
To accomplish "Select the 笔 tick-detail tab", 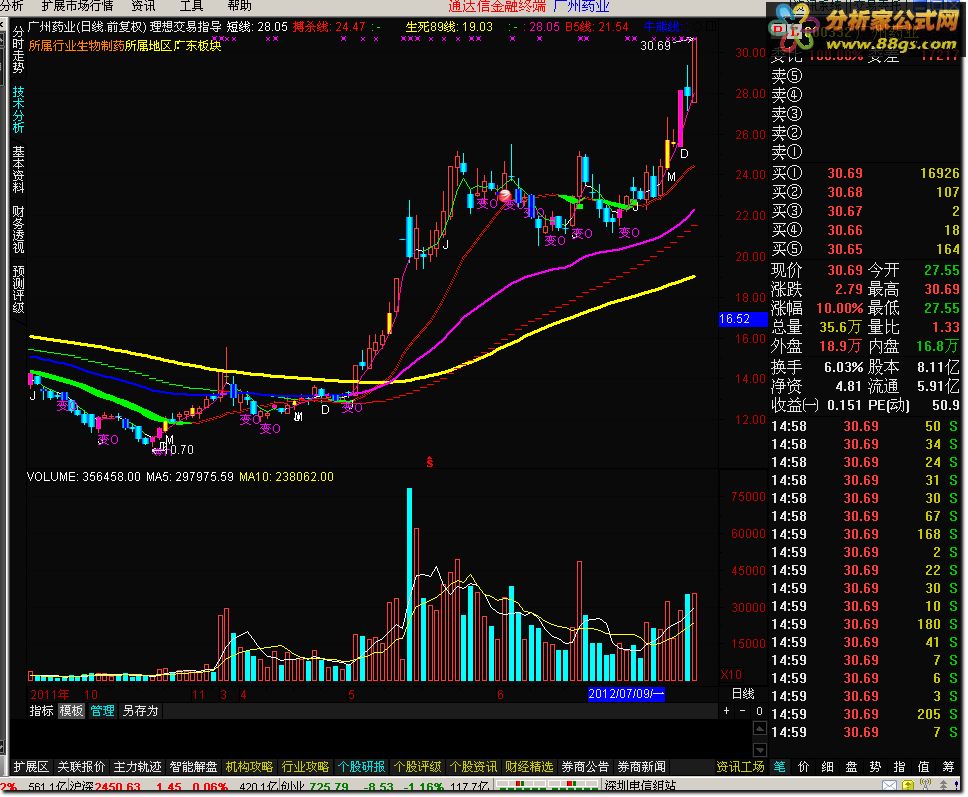I will coord(780,767).
